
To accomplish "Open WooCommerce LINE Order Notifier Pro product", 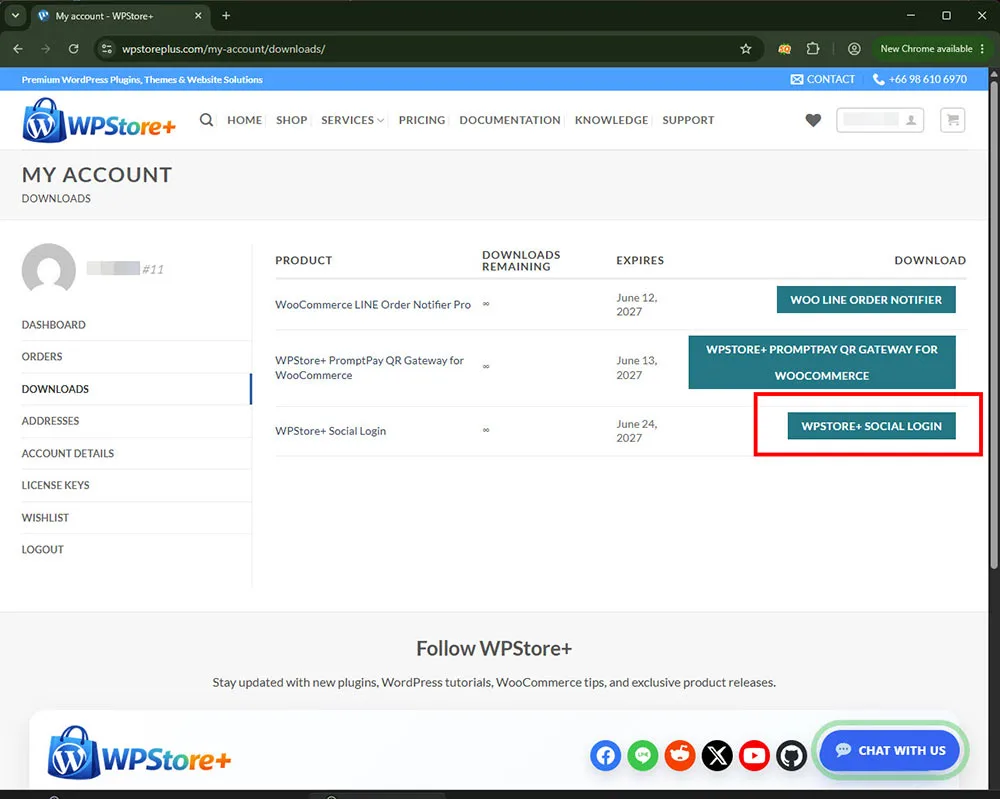I will [x=373, y=305].
